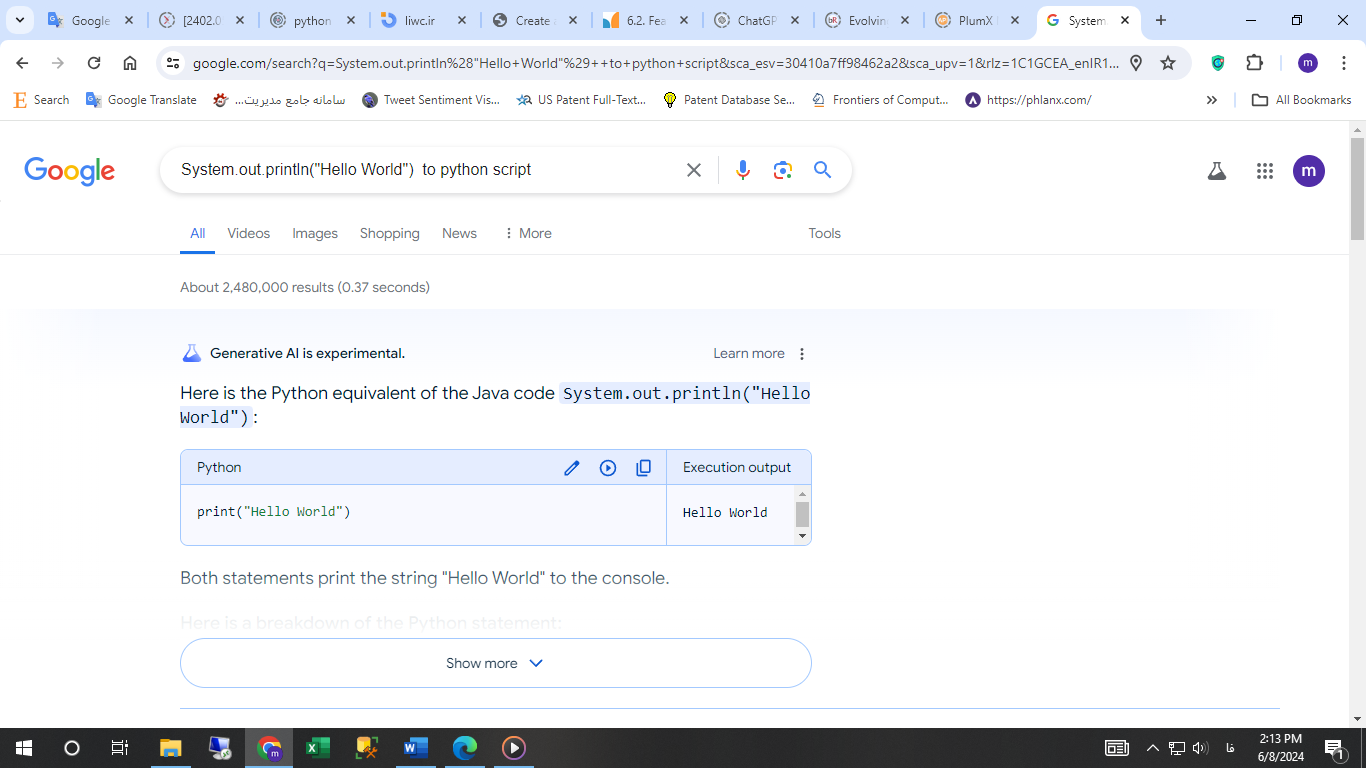Bookmark this page with star icon
1366x768 pixels.
(x=1168, y=63)
